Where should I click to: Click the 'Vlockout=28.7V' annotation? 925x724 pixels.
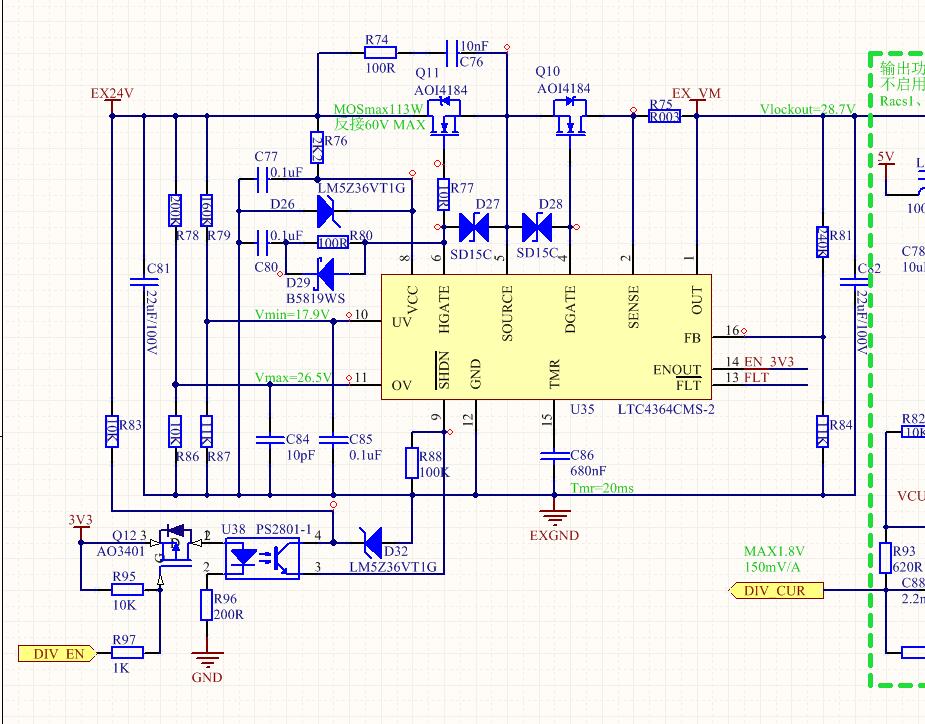(807, 109)
